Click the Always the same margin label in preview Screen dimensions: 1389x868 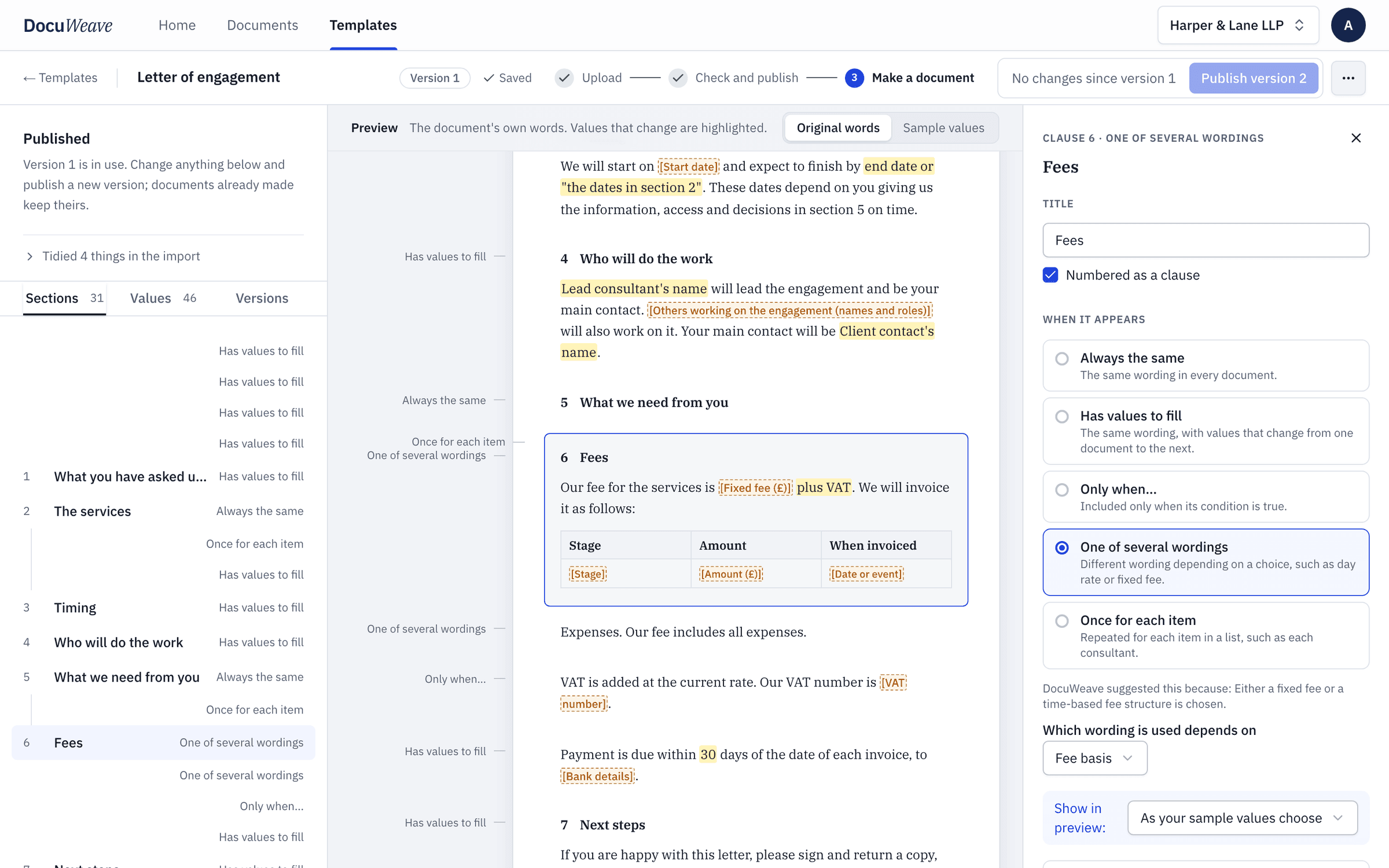pos(444,400)
